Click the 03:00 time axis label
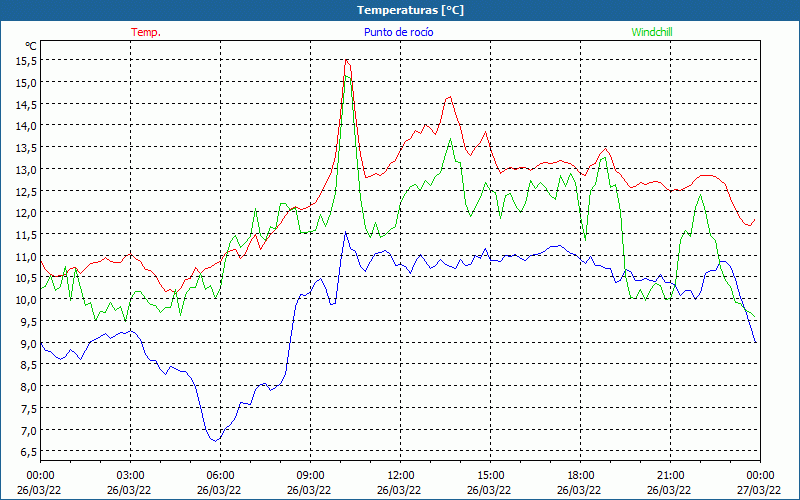Image resolution: width=800 pixels, height=500 pixels. [131, 476]
